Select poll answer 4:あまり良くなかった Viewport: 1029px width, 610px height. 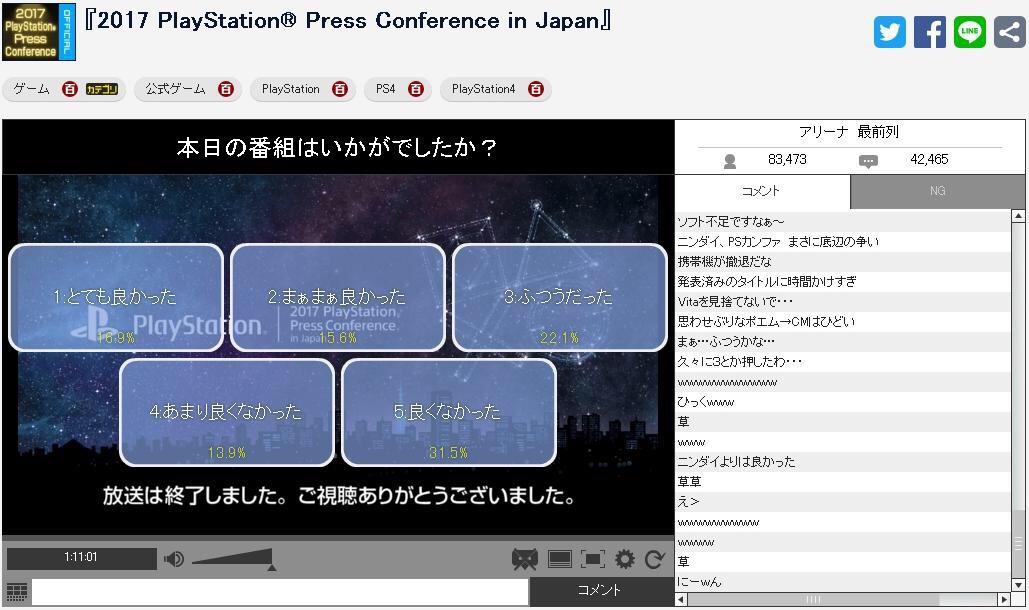(227, 413)
